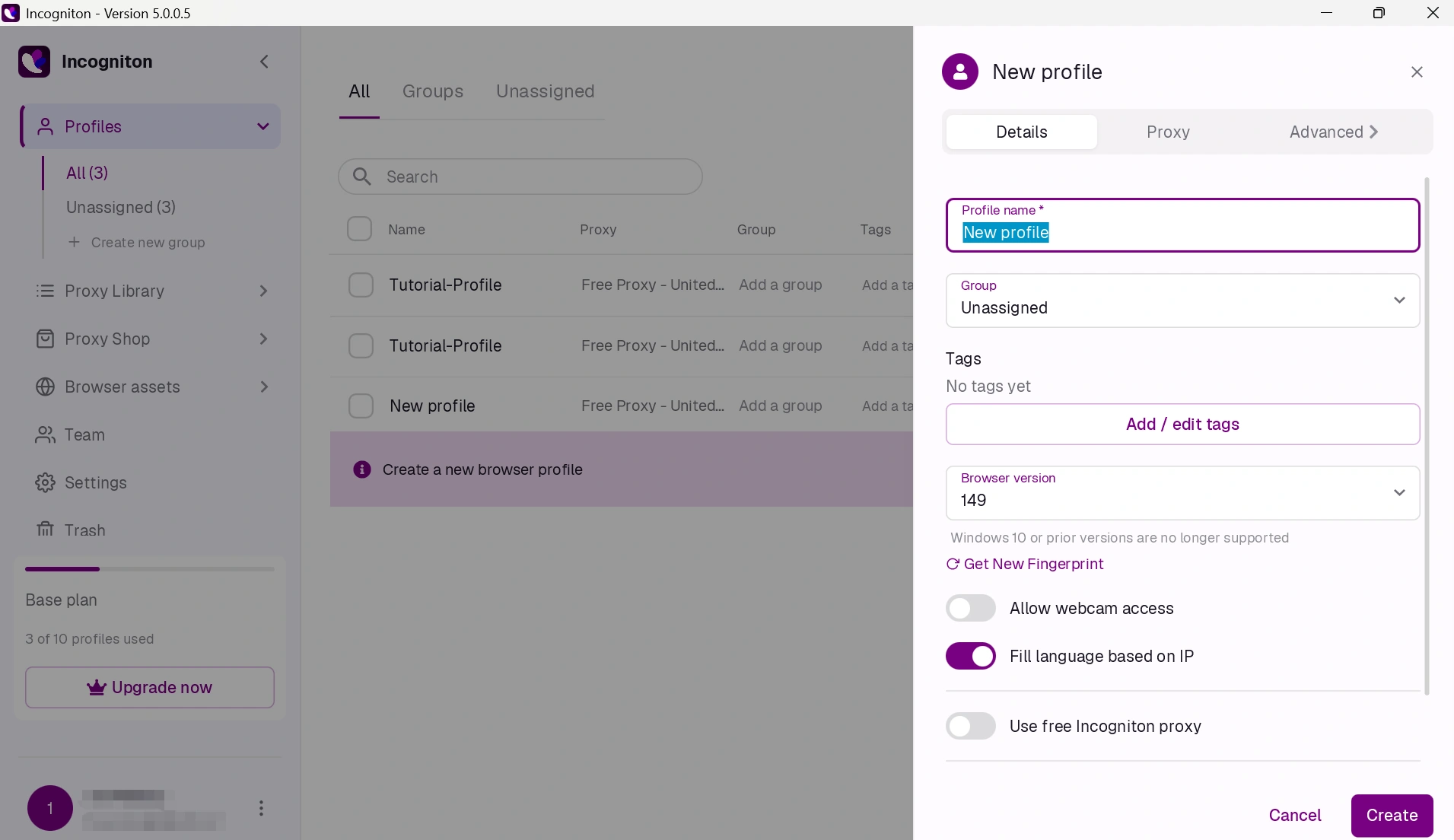The image size is (1454, 840).
Task: Close the New profile panel
Action: point(1417,72)
